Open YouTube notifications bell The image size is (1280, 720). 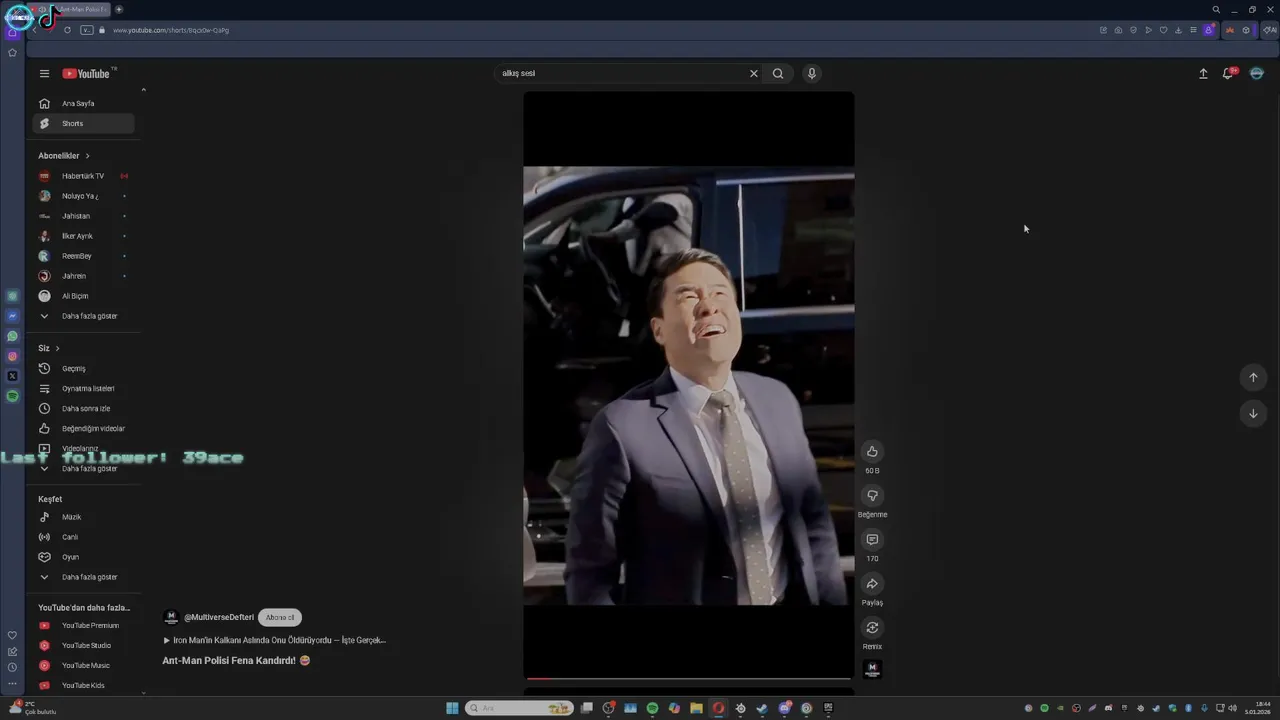(x=1228, y=73)
